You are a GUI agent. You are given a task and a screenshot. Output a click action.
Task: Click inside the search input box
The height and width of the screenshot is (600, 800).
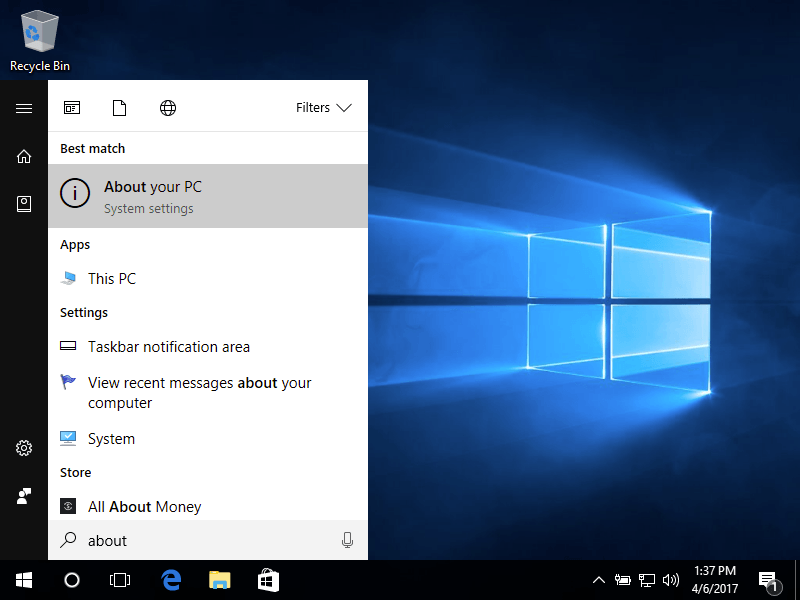tap(200, 540)
